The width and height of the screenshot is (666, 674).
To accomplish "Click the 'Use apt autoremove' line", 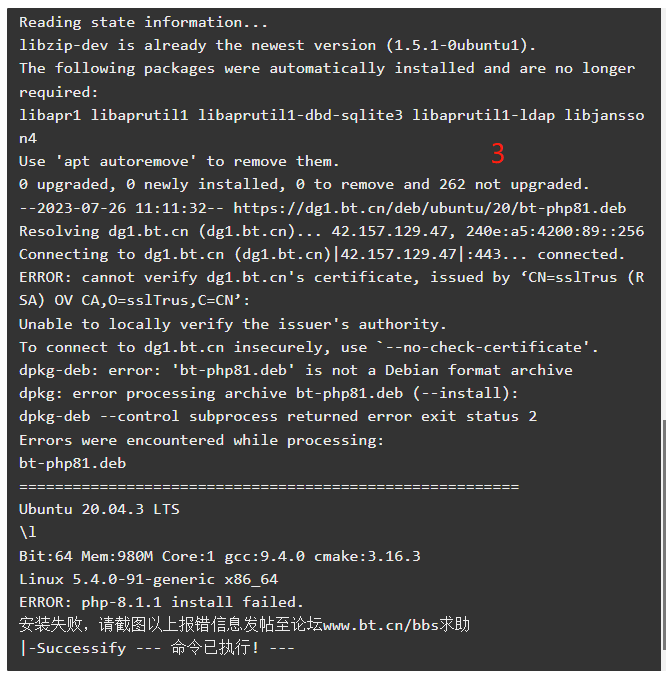I will (x=179, y=162).
